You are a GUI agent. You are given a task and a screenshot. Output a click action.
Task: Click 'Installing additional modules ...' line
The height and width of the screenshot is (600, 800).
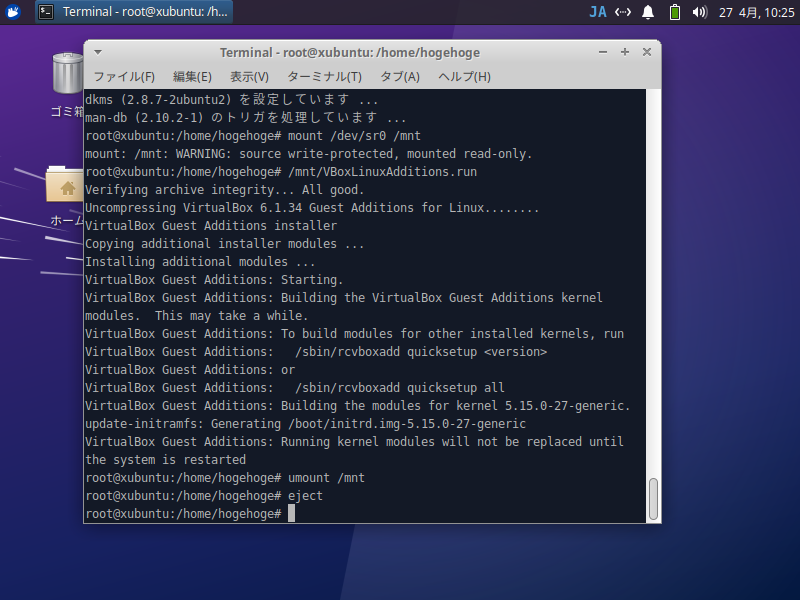click(x=200, y=262)
